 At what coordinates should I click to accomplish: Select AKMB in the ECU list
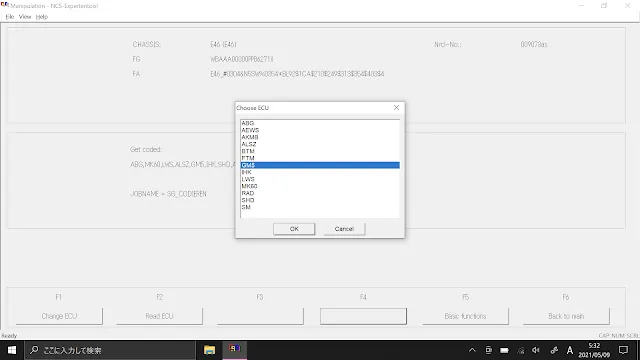click(x=320, y=137)
